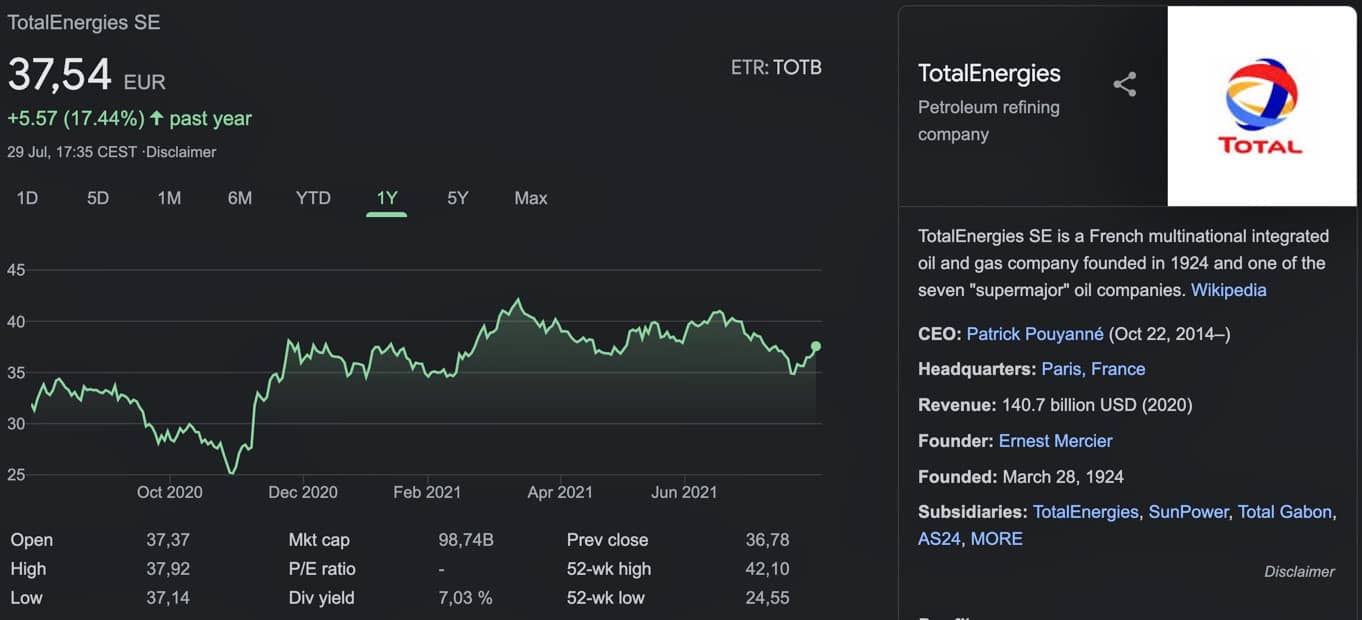Click the 52-wk low value 24,55
The image size is (1362, 620).
tap(767, 598)
